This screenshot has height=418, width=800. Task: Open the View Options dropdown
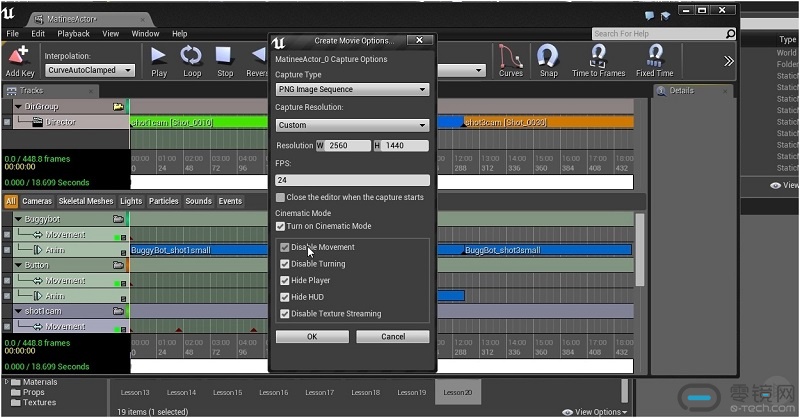tap(594, 412)
